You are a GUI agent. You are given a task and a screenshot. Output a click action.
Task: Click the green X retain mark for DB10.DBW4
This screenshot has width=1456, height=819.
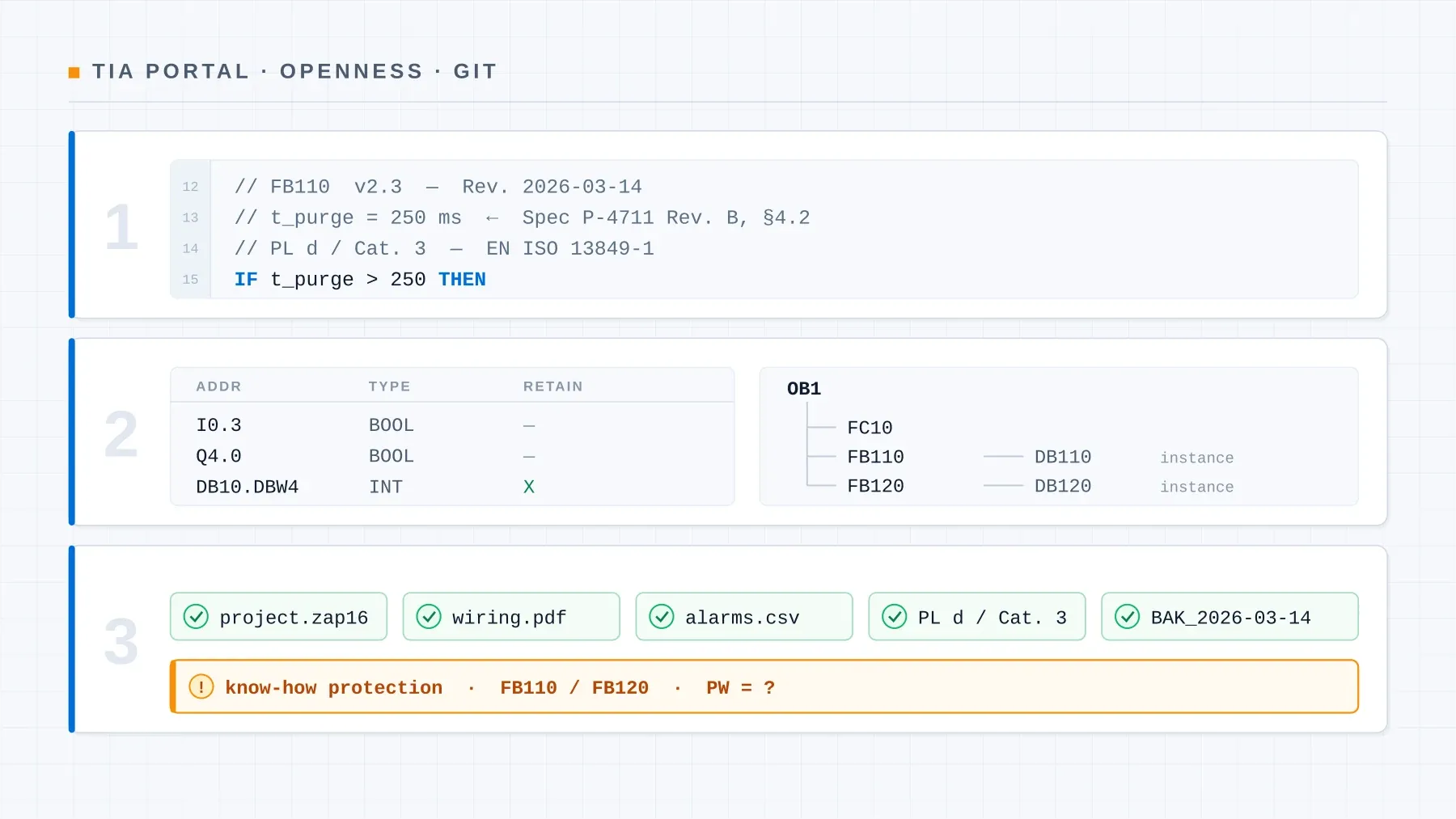[x=529, y=487]
